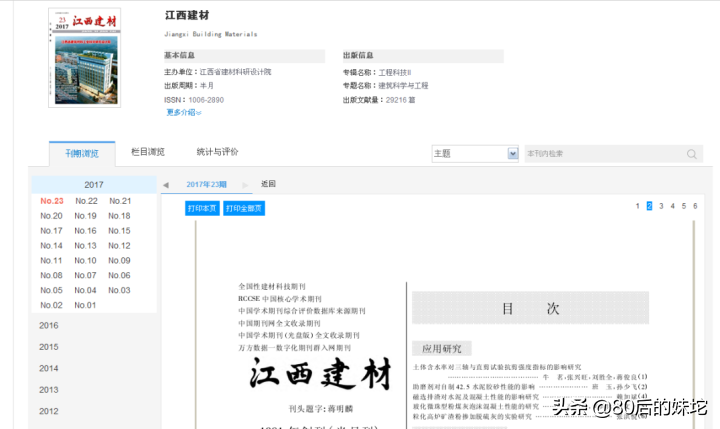
Task: Expand the 2014 year section
Action: (x=49, y=368)
